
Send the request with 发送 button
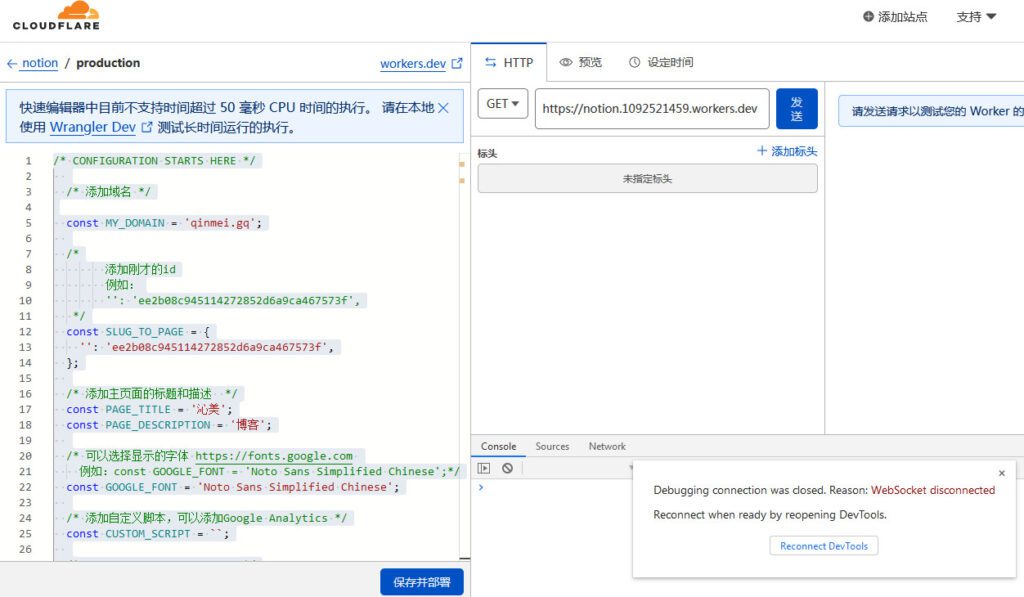[797, 108]
